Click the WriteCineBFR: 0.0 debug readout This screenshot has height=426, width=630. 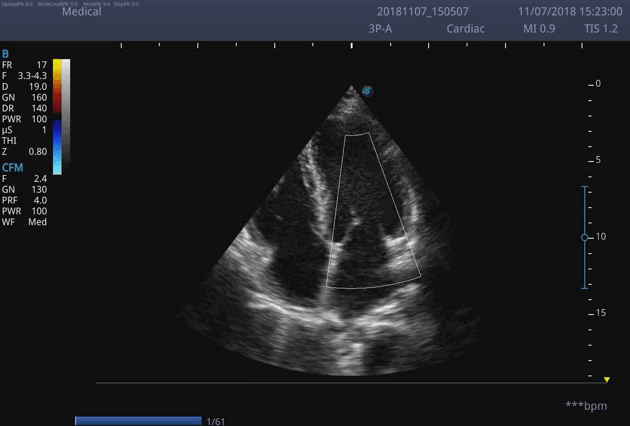click(x=58, y=4)
